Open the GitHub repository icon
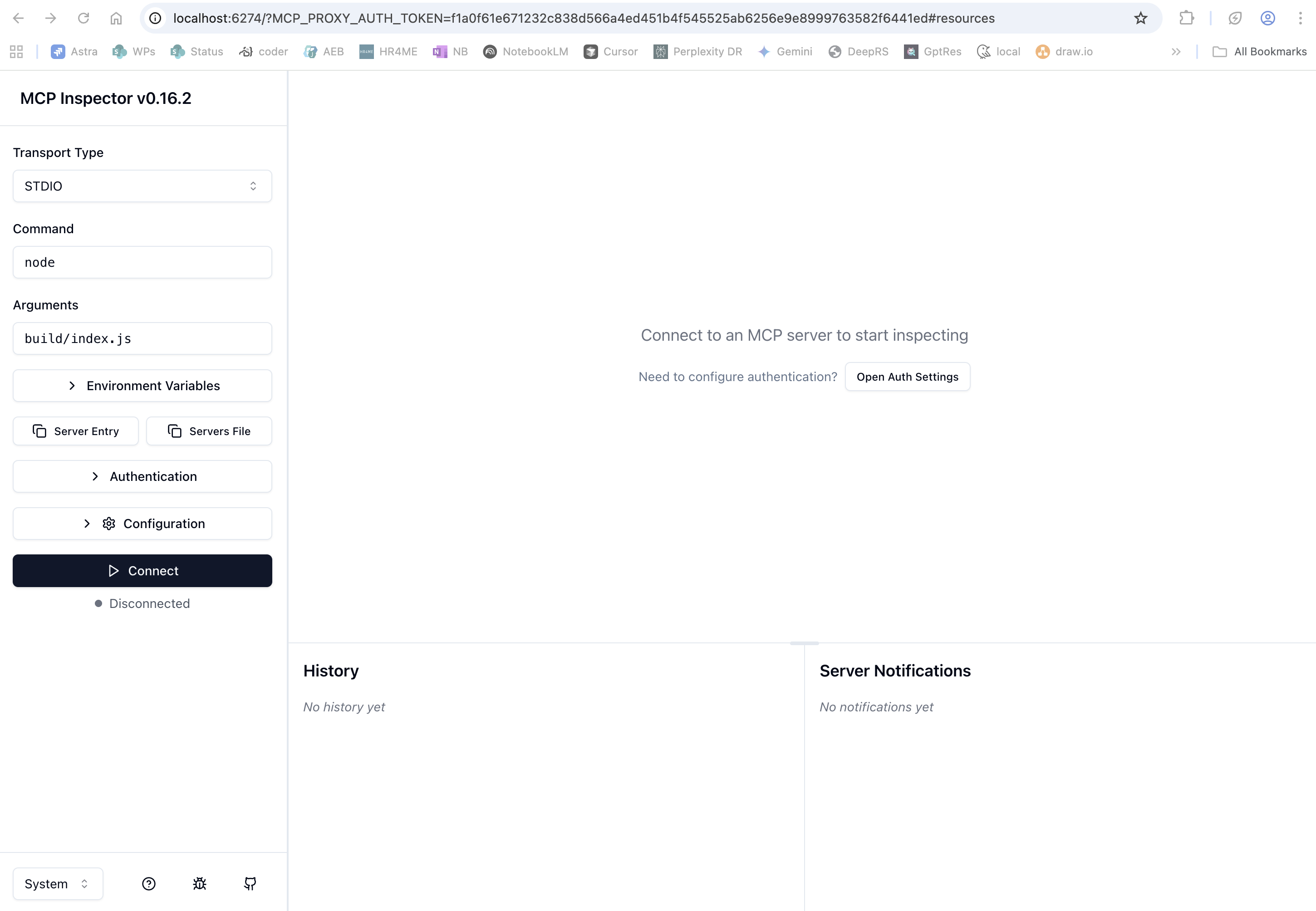This screenshot has height=911, width=1316. click(250, 884)
